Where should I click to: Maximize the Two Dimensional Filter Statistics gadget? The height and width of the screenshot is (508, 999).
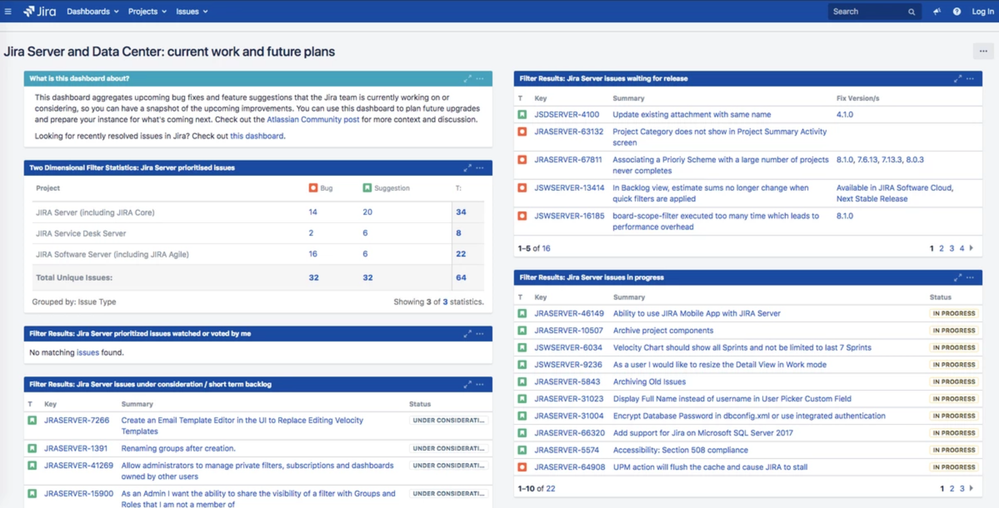click(x=468, y=168)
